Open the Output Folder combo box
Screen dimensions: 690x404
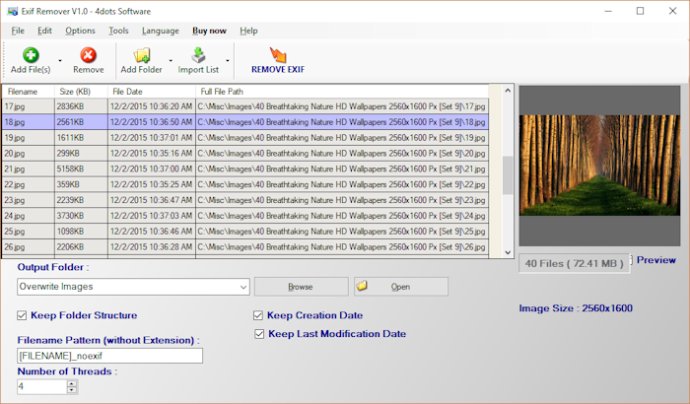[x=133, y=286]
